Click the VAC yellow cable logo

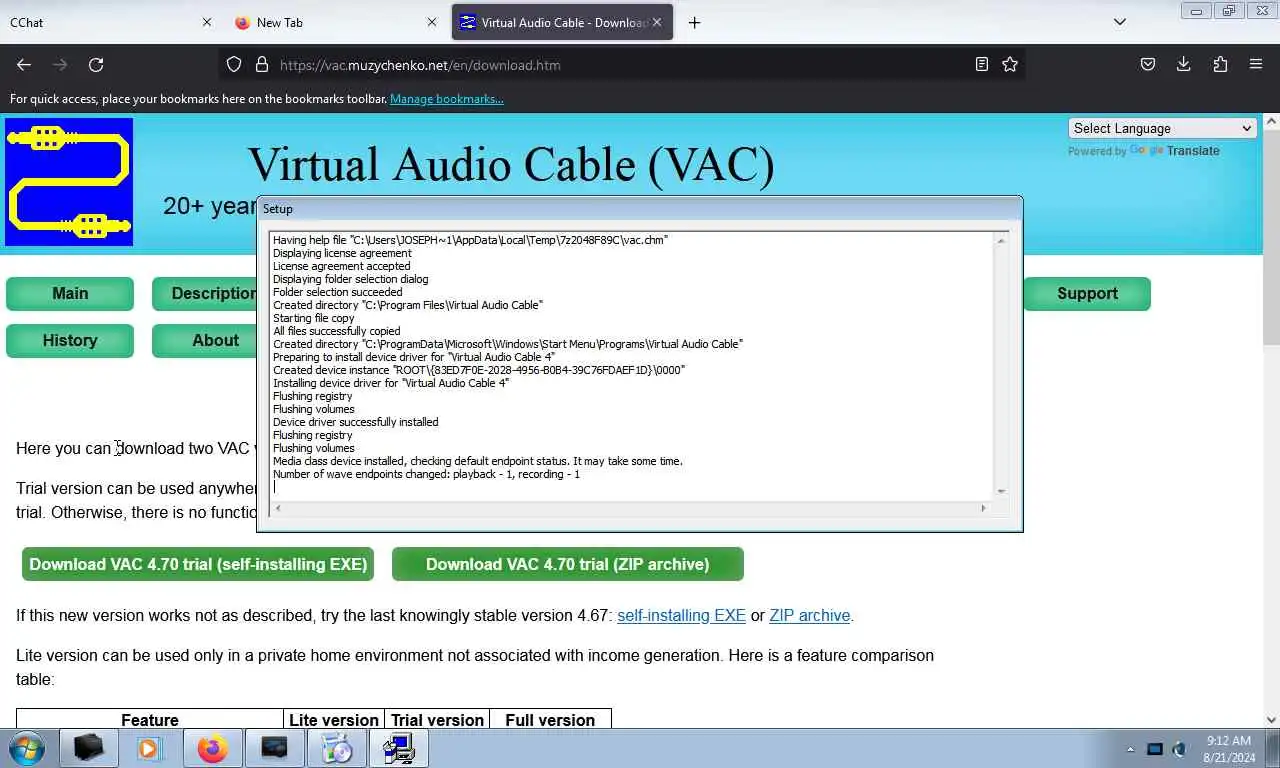(x=69, y=182)
